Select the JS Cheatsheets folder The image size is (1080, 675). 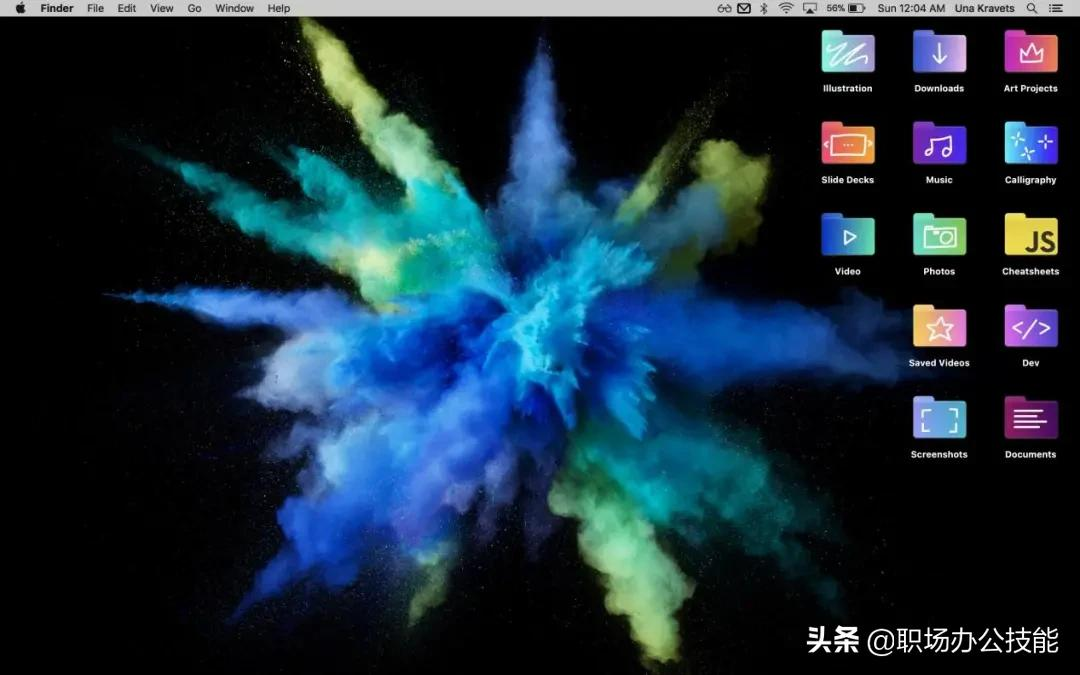pos(1030,235)
